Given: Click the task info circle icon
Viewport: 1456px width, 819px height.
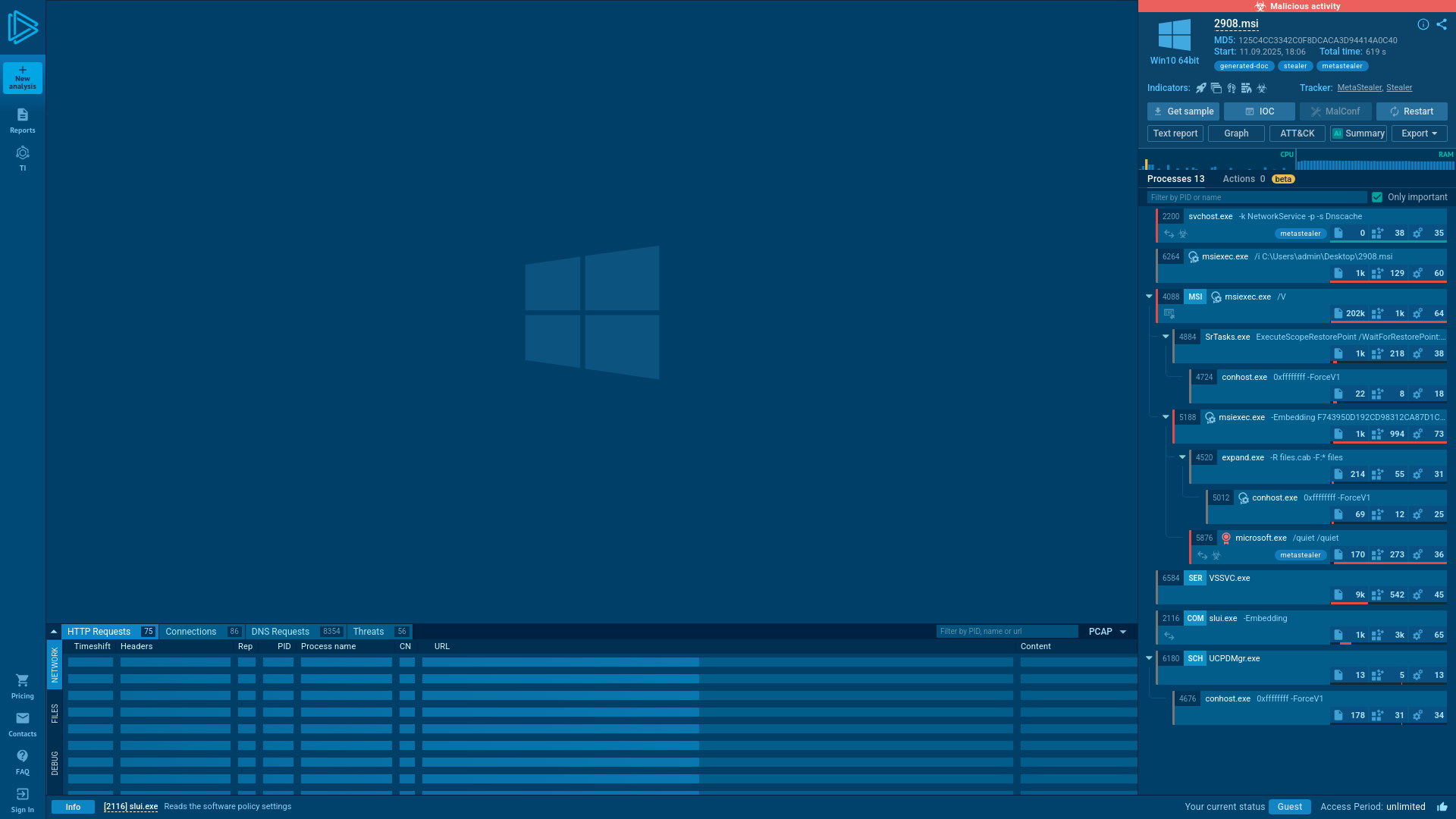Looking at the screenshot, I should pos(1423,24).
